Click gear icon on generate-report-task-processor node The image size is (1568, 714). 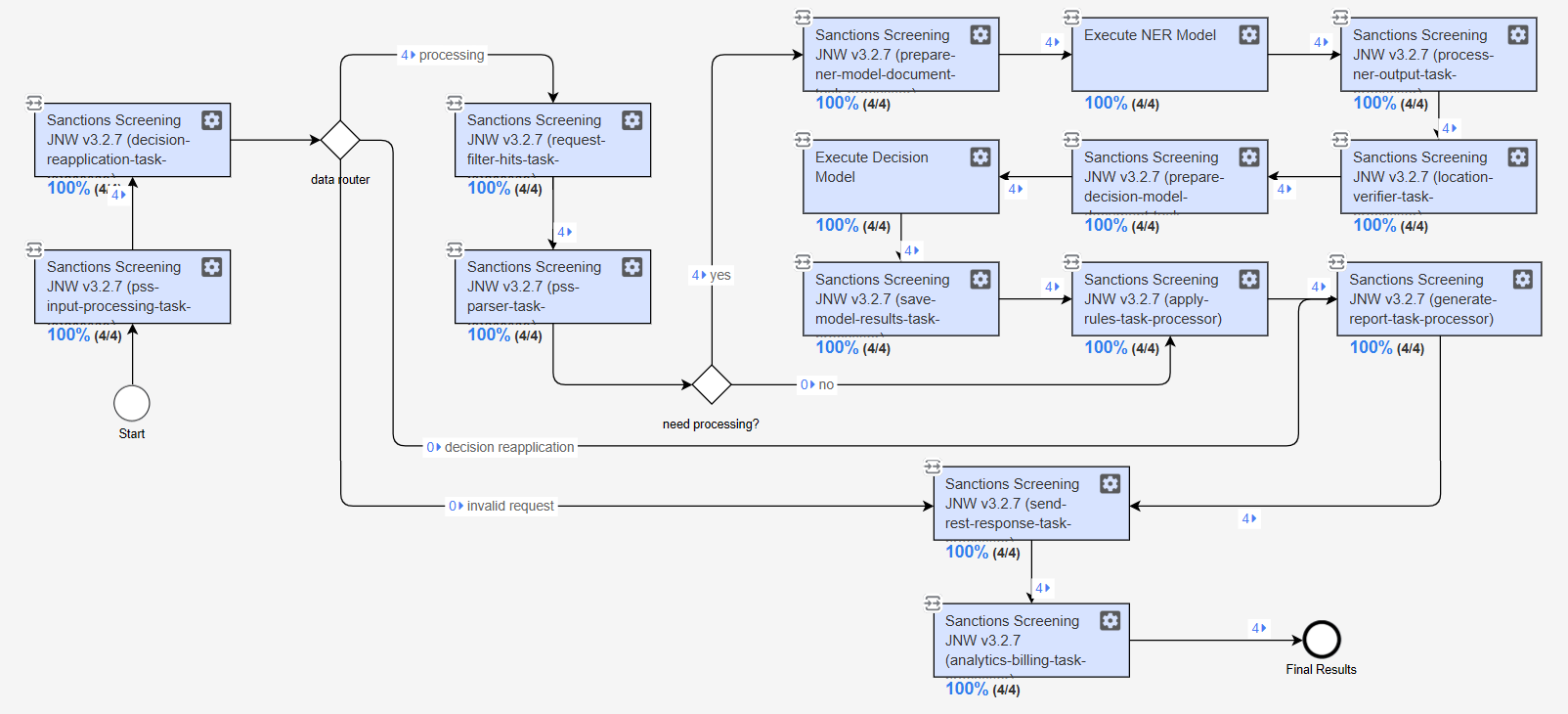click(x=1523, y=280)
